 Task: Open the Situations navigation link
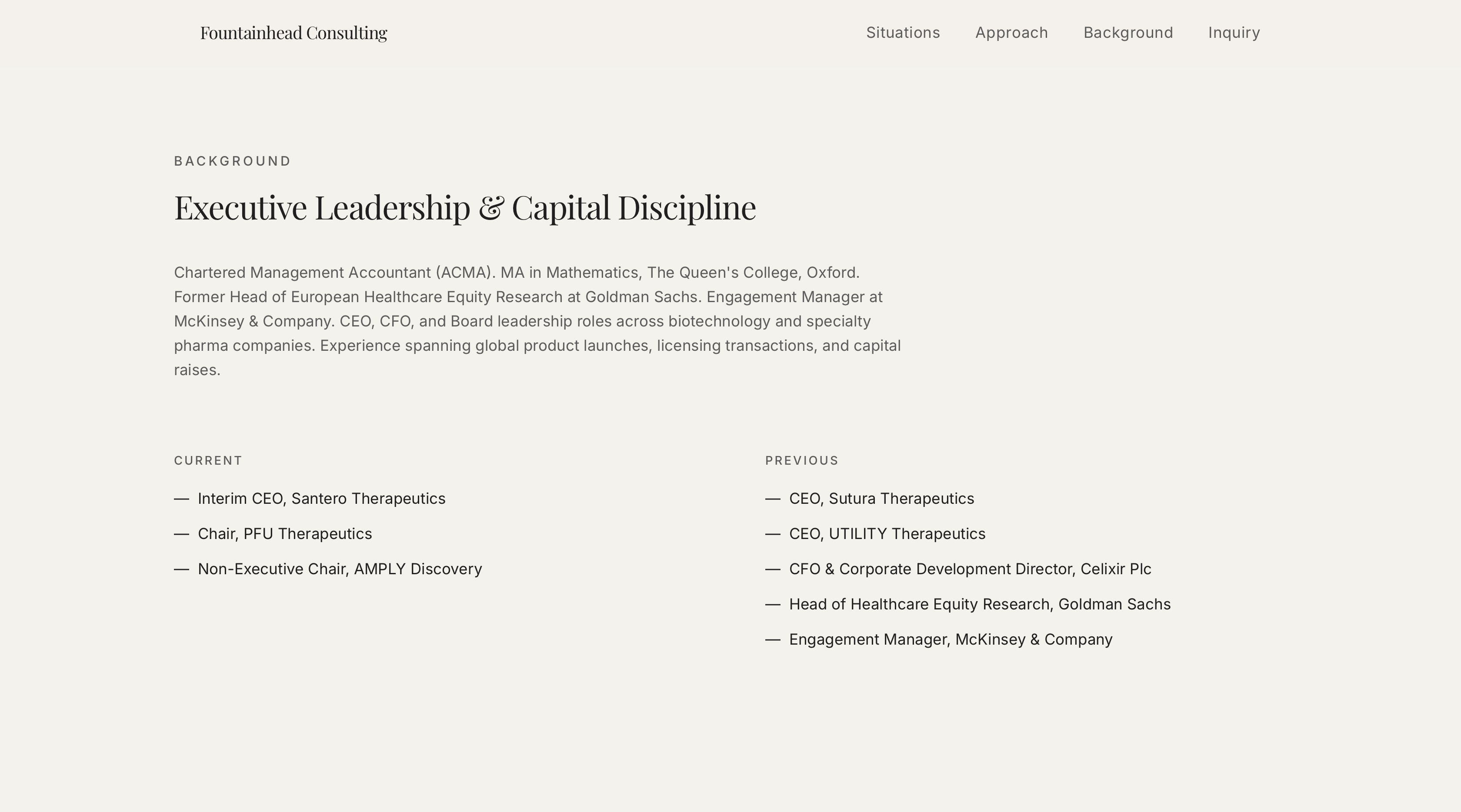(x=902, y=32)
